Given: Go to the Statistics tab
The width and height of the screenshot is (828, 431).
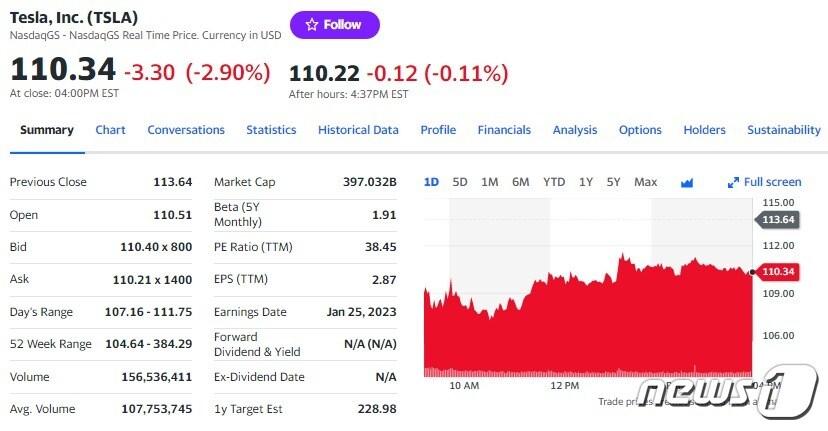Looking at the screenshot, I should (271, 130).
